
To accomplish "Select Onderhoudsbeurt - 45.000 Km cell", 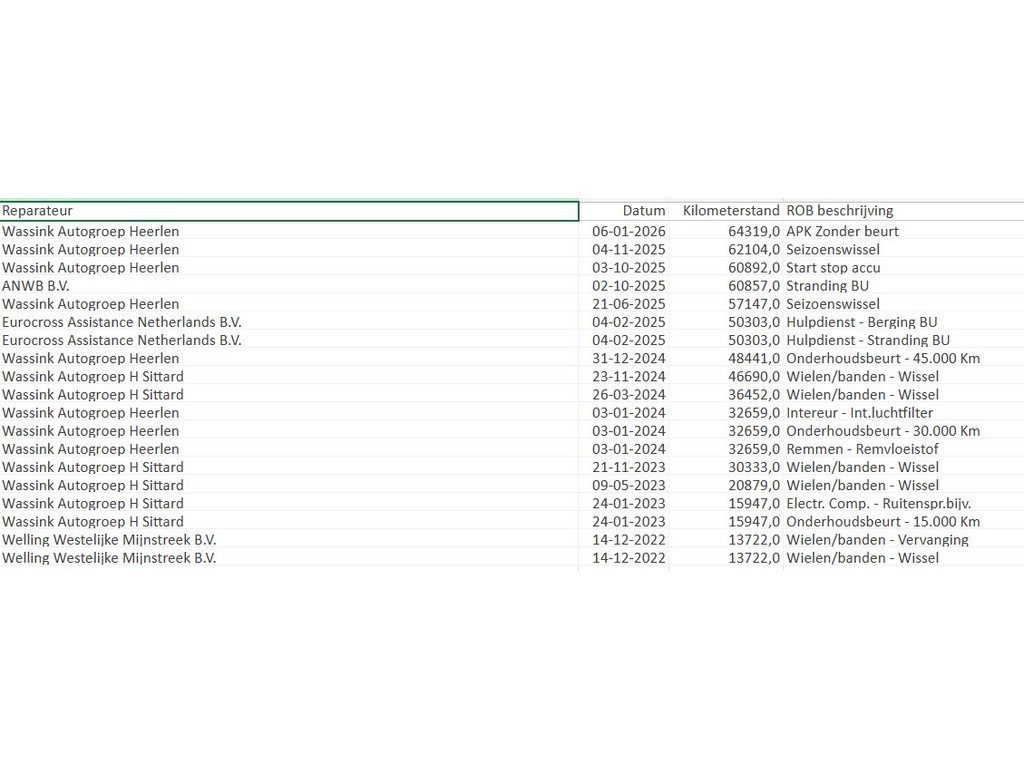I will (x=883, y=358).
